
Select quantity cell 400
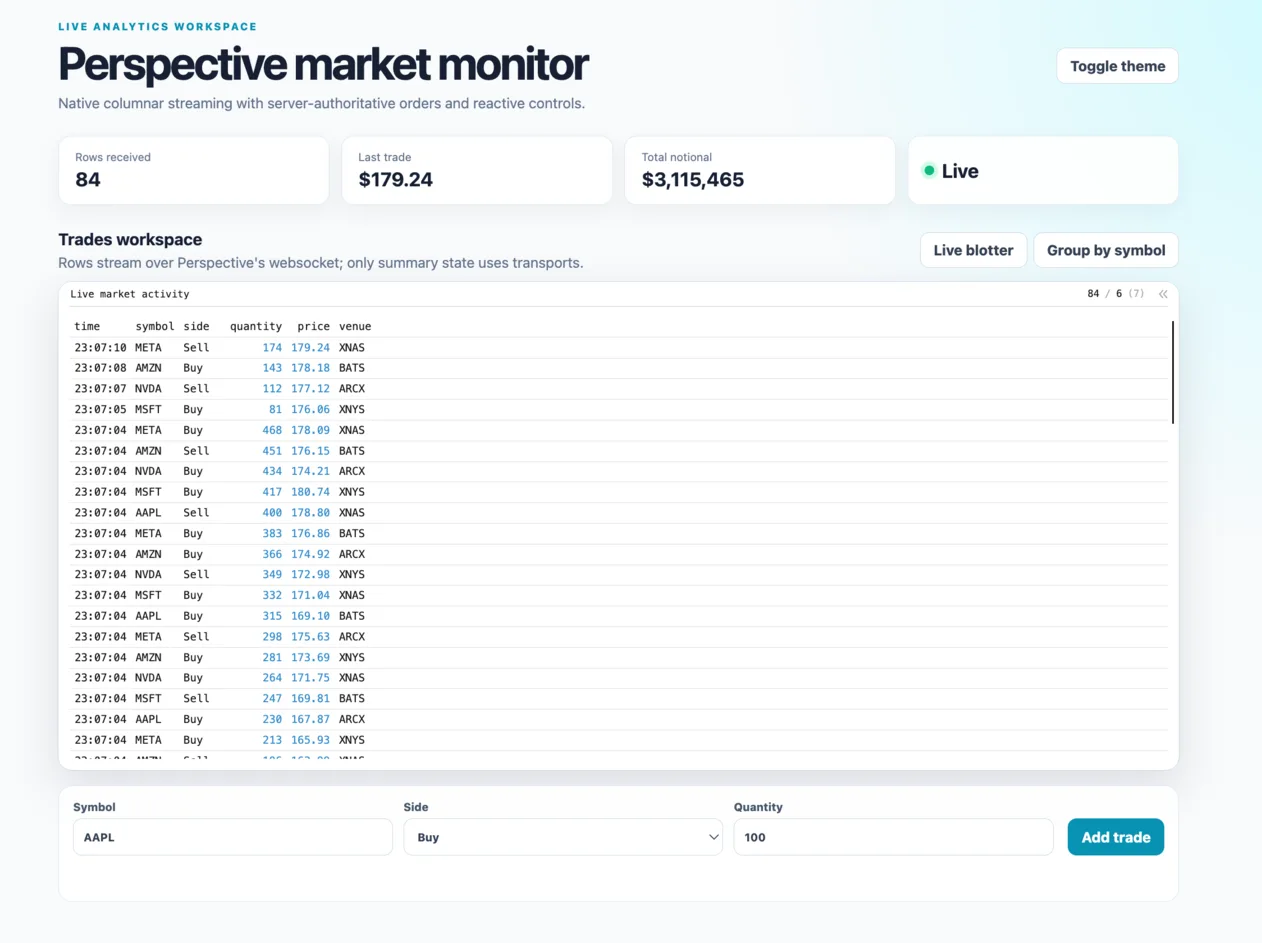point(272,513)
